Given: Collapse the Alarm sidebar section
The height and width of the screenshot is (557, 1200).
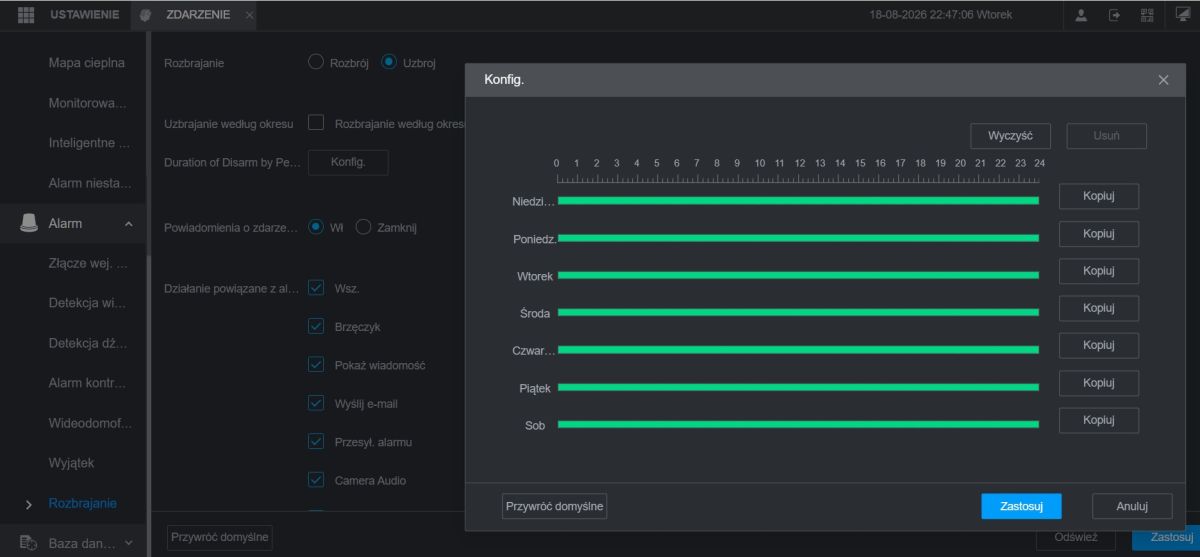Looking at the screenshot, I should click(x=127, y=224).
